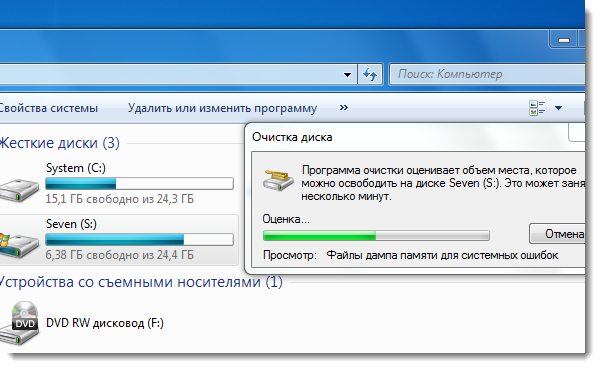The height and width of the screenshot is (368, 600).
Task: Collapse the Жесткие диски (3) group header
Action: click(x=60, y=143)
